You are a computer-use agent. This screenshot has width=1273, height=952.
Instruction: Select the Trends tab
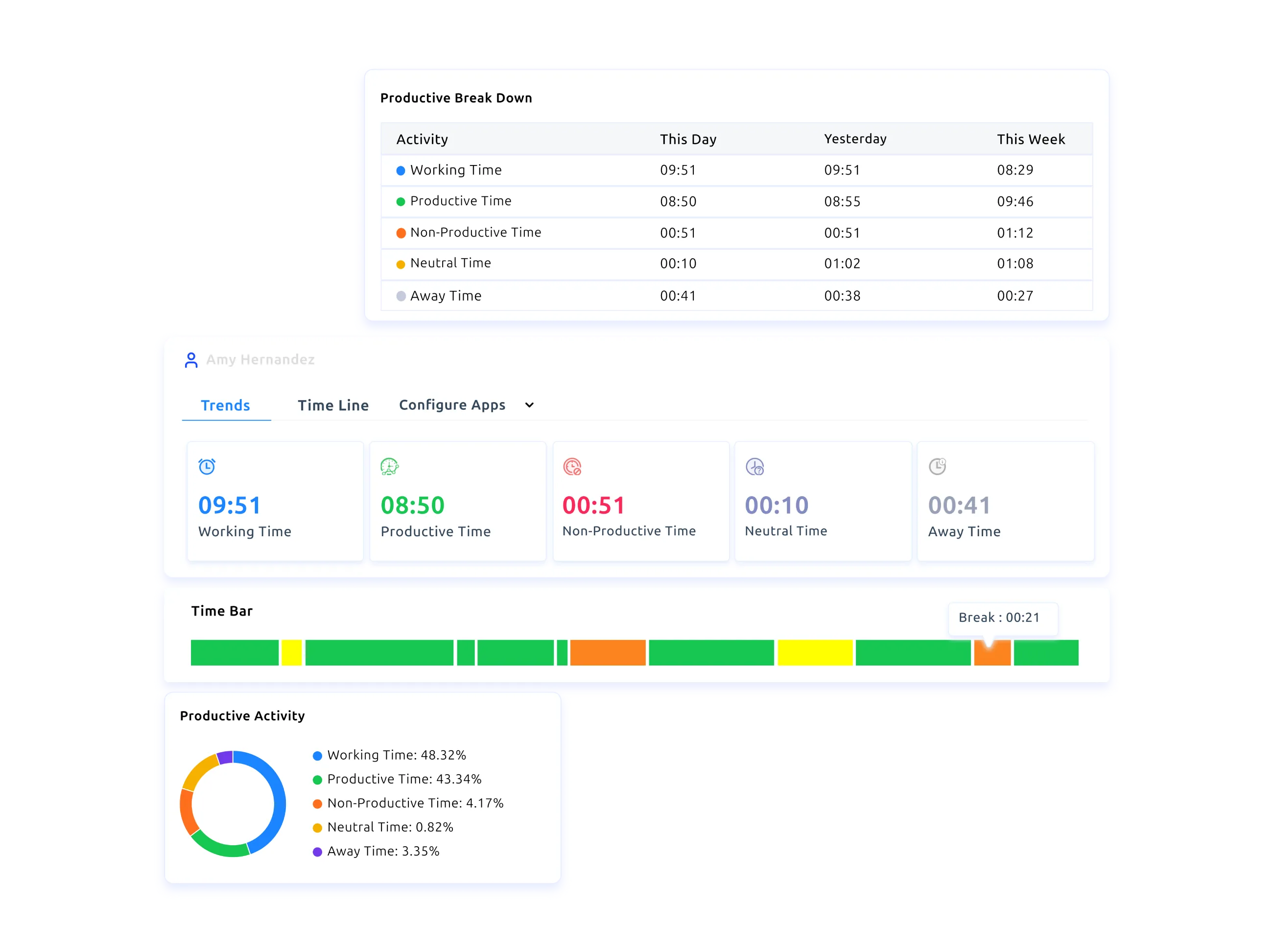[225, 405]
